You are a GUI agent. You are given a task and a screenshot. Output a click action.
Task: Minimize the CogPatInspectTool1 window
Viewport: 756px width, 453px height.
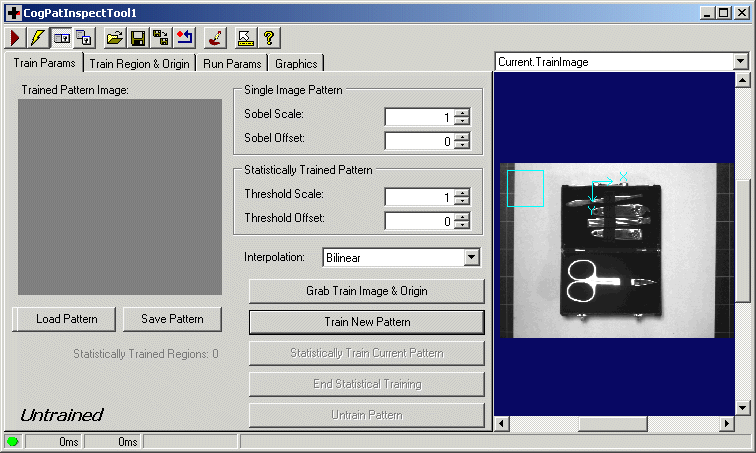[x=707, y=13]
